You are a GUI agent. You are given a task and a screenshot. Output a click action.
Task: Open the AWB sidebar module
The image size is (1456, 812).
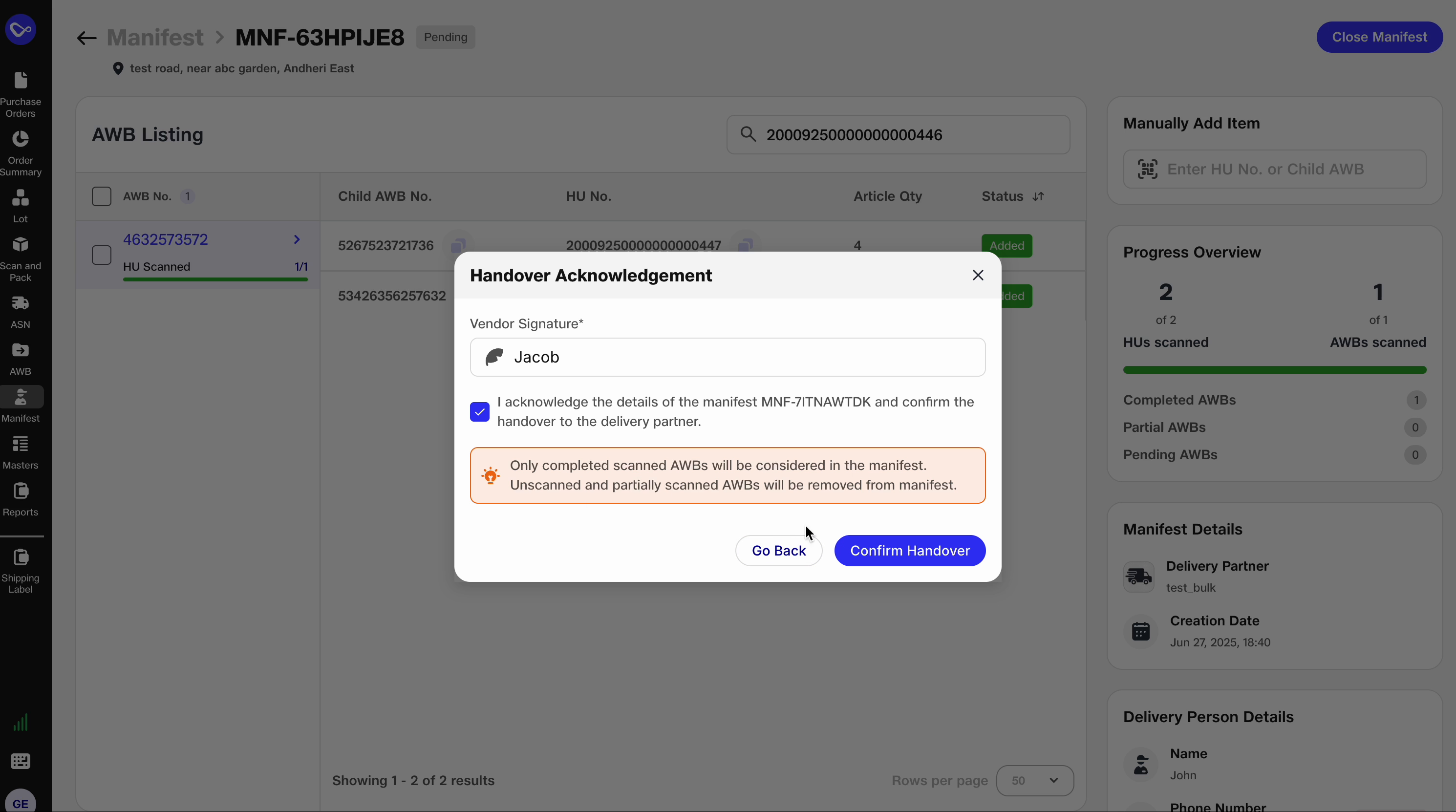point(21,358)
